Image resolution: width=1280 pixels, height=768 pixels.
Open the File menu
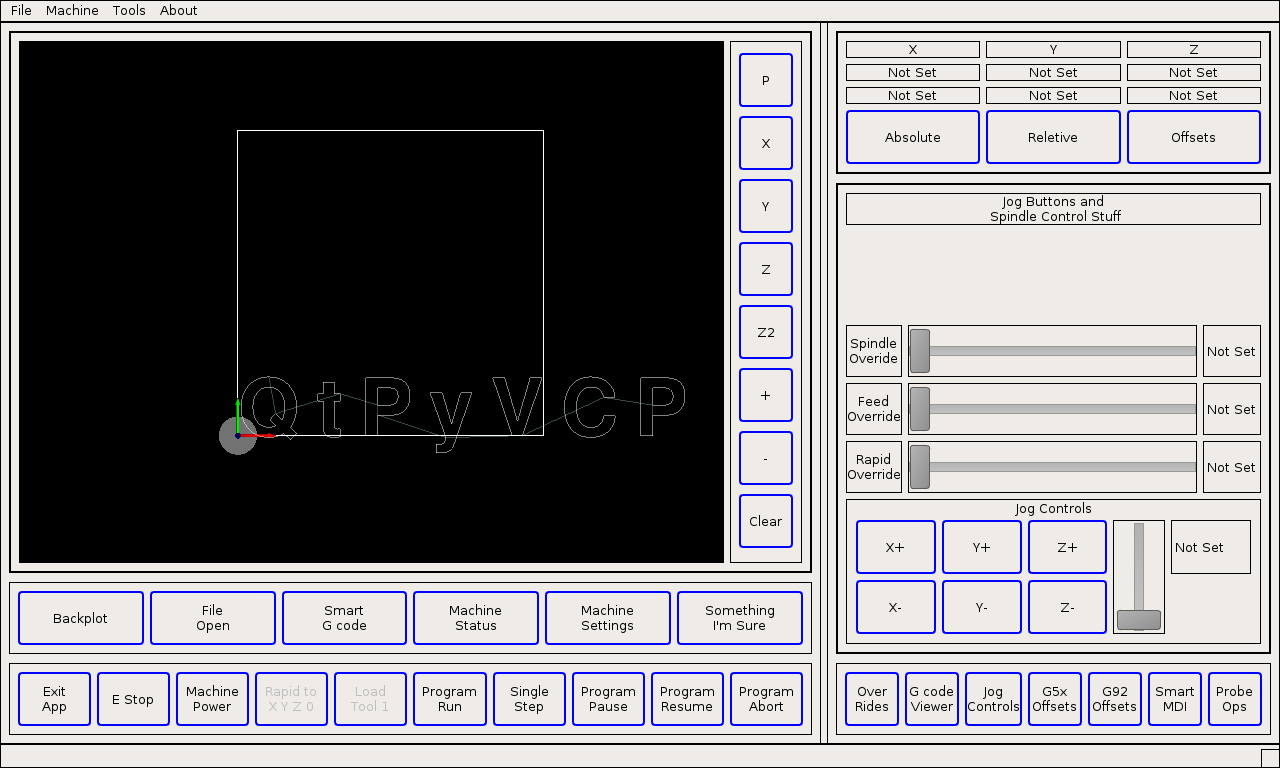point(21,10)
